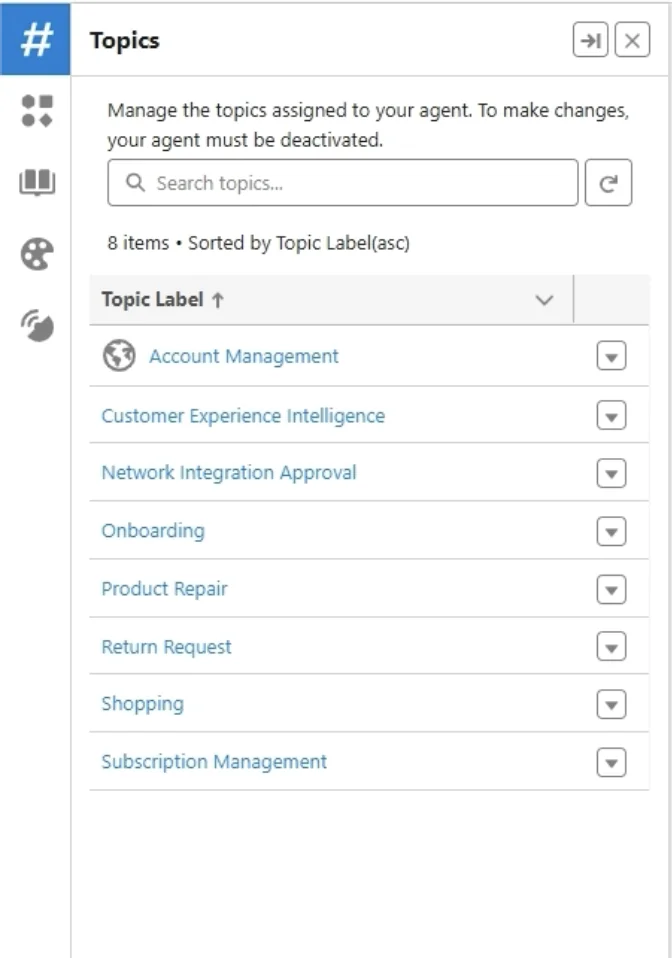Open the Subscription Management topic
672x958 pixels.
point(214,762)
